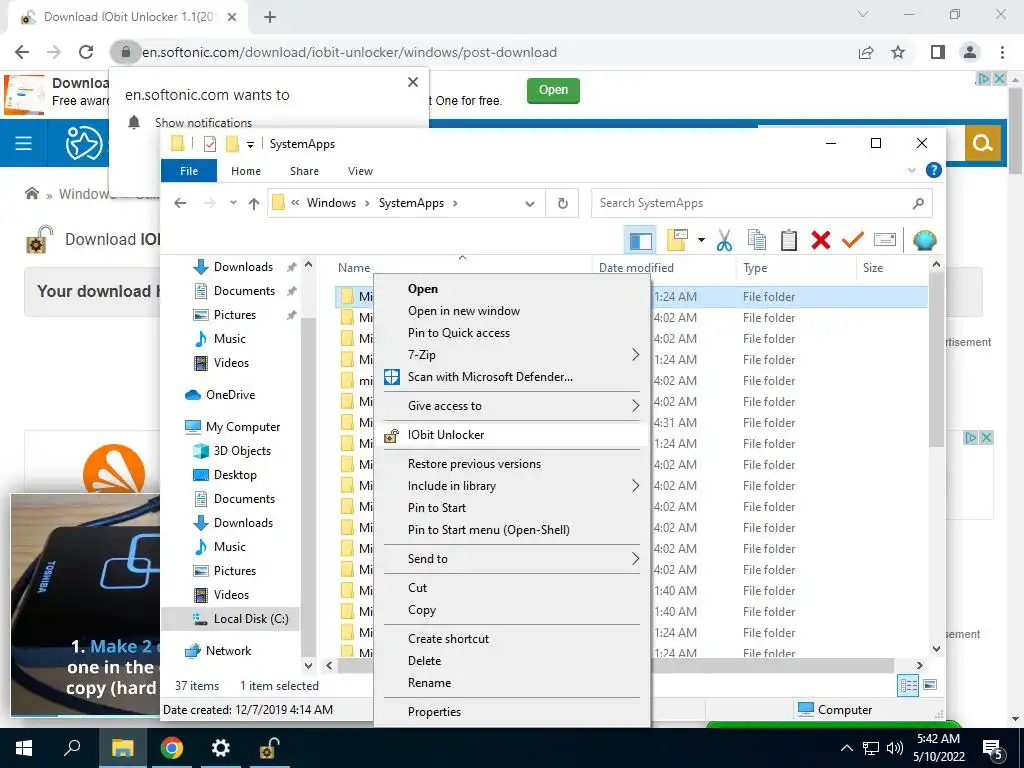The width and height of the screenshot is (1024, 768).
Task: Click the orange checkmark Properties toolbar icon
Action: (x=852, y=240)
